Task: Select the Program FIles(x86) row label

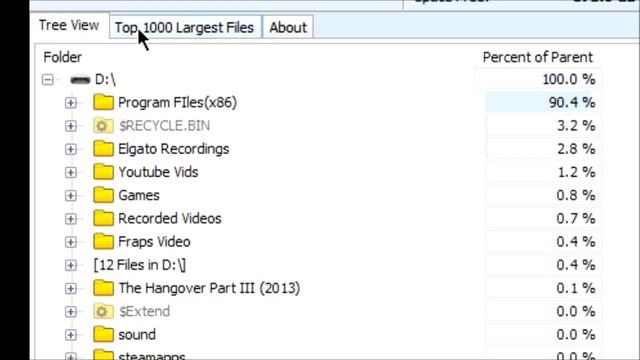Action: coord(177,102)
